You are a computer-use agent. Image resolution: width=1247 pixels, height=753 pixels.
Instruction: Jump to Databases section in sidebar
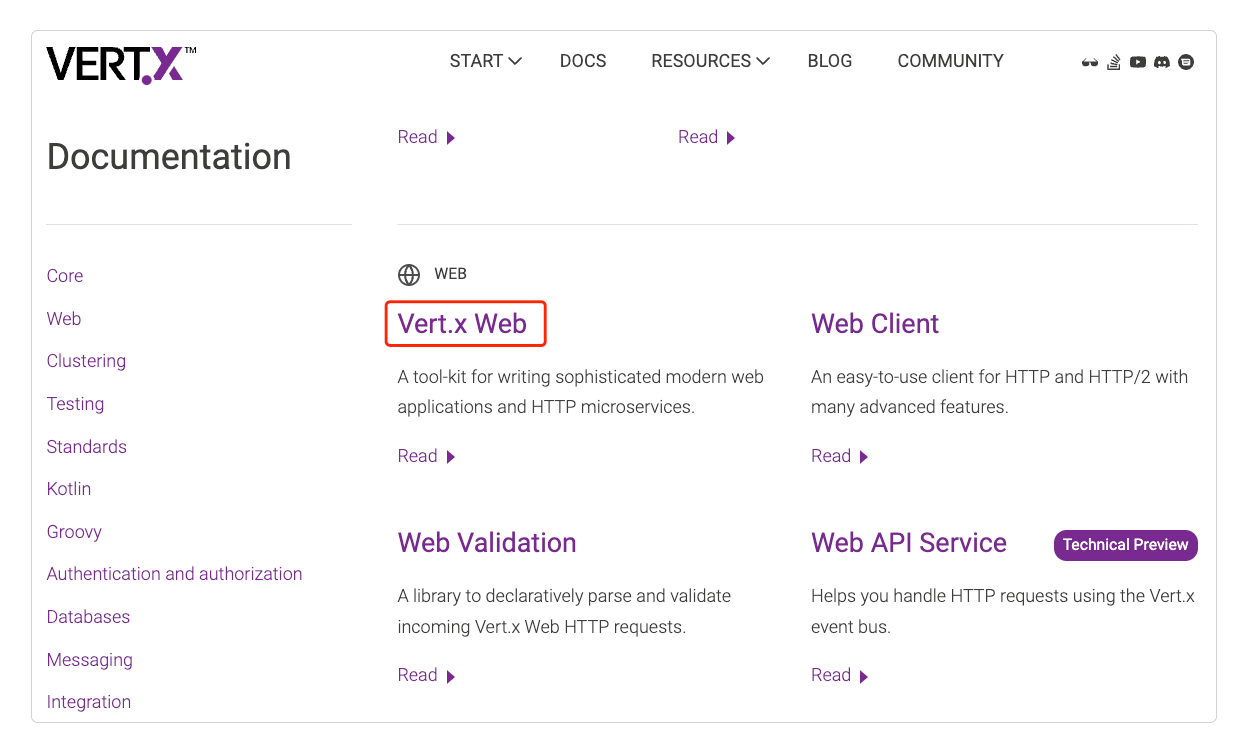(x=88, y=617)
